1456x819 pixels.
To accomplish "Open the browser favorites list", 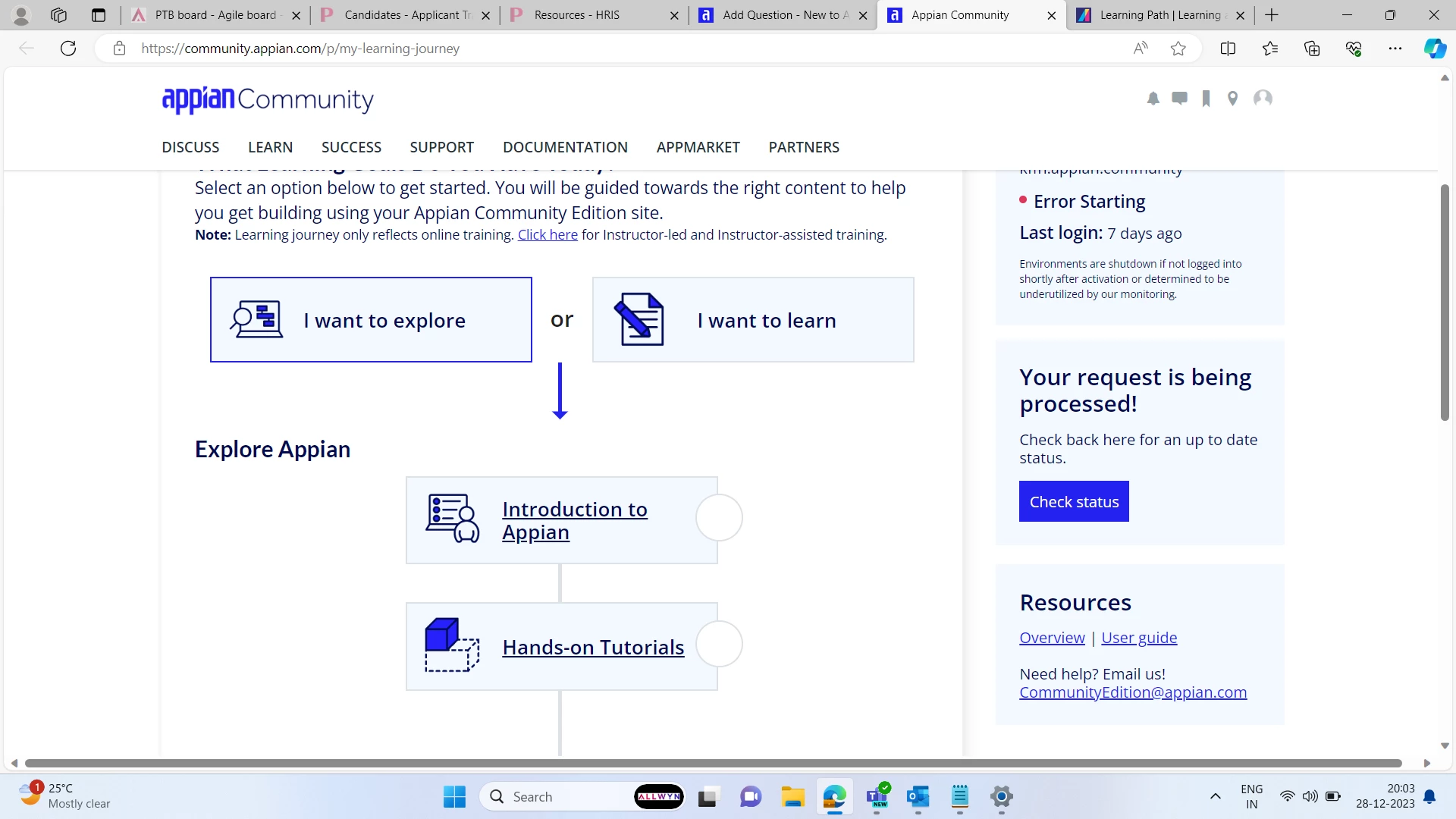I will [1270, 49].
